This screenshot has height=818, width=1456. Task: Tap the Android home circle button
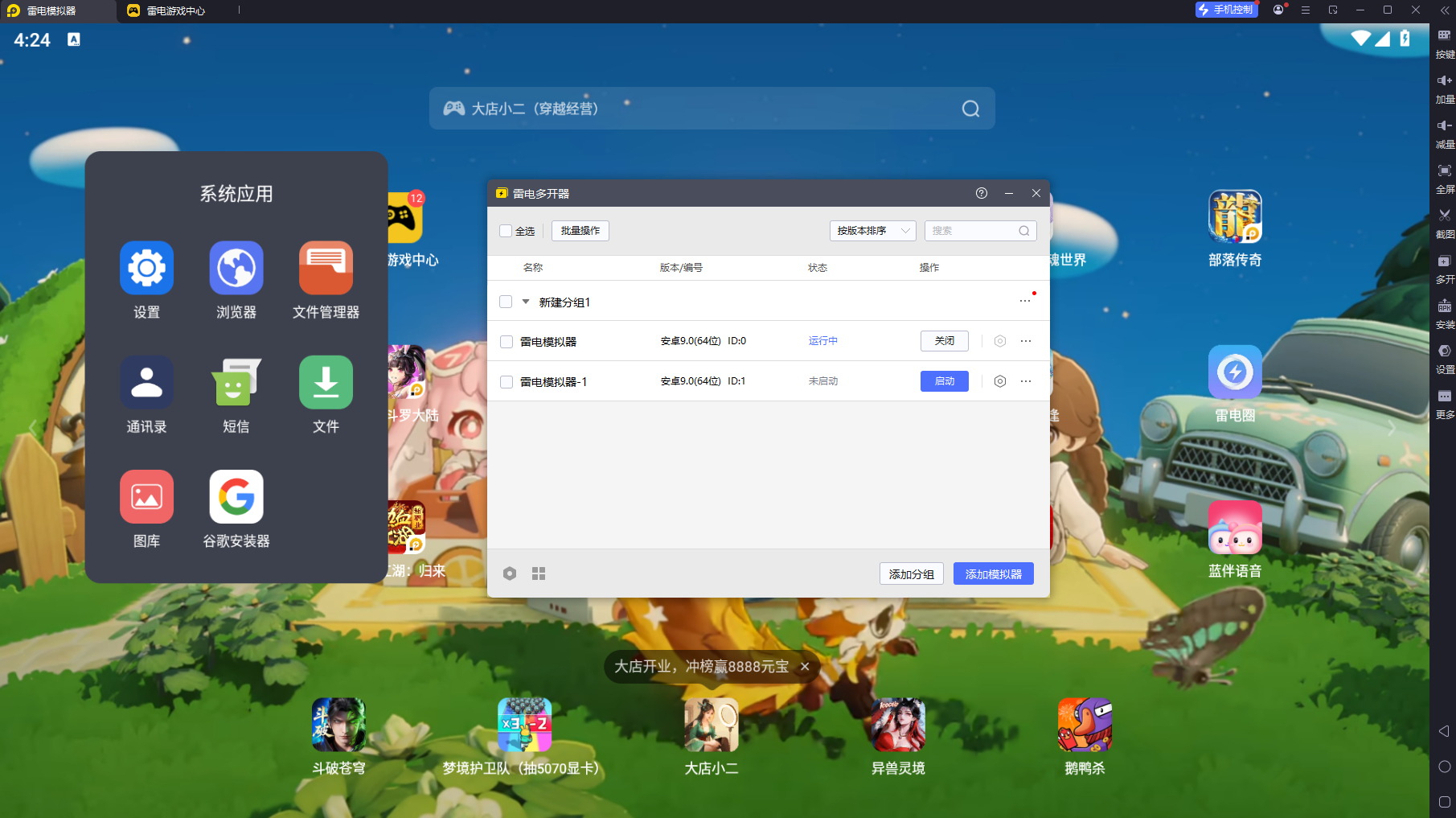coord(1444,767)
